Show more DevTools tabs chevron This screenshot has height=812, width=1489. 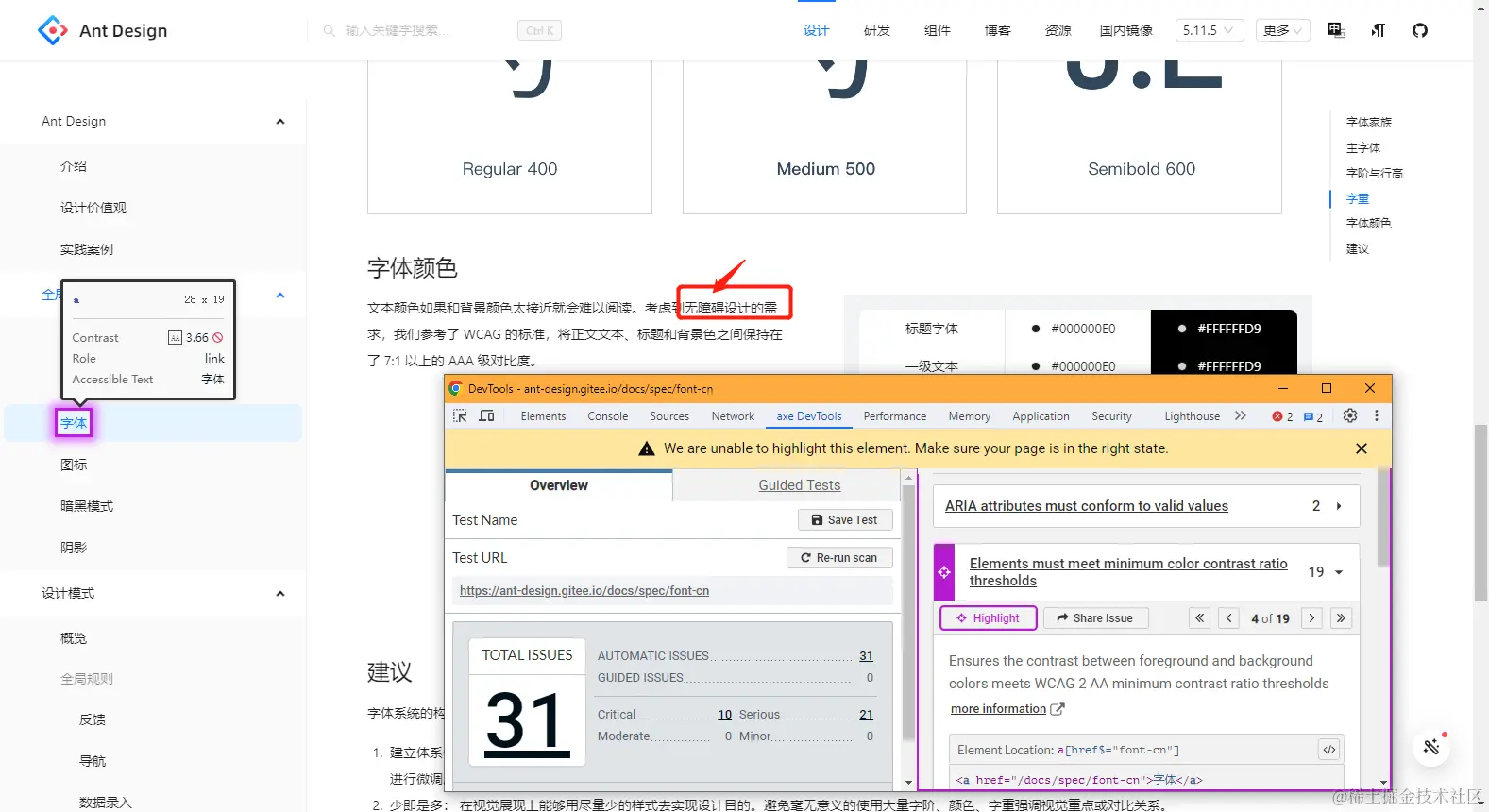click(x=1241, y=415)
